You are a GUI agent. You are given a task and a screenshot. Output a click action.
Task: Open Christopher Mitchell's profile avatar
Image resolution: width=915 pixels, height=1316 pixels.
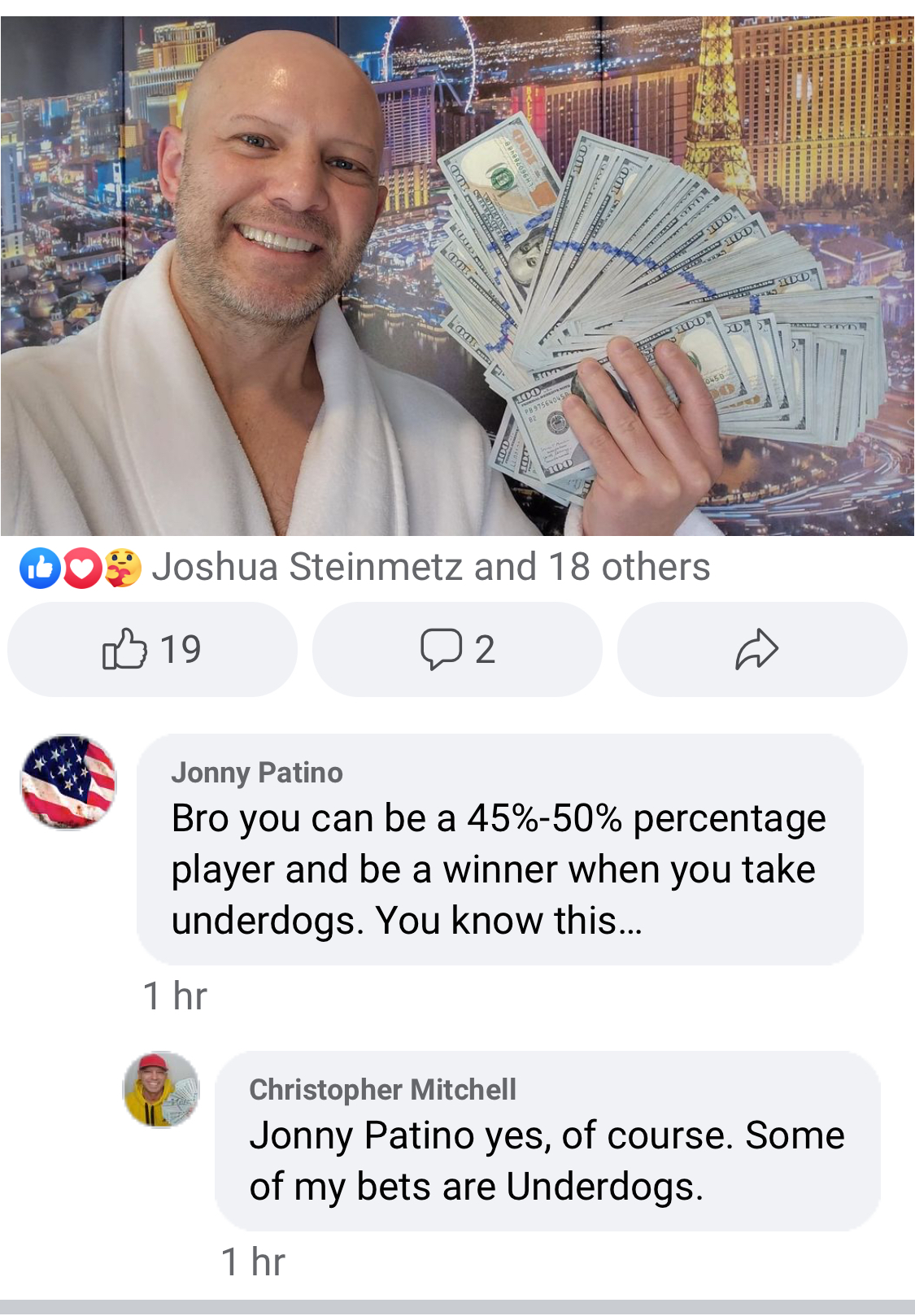(161, 1090)
